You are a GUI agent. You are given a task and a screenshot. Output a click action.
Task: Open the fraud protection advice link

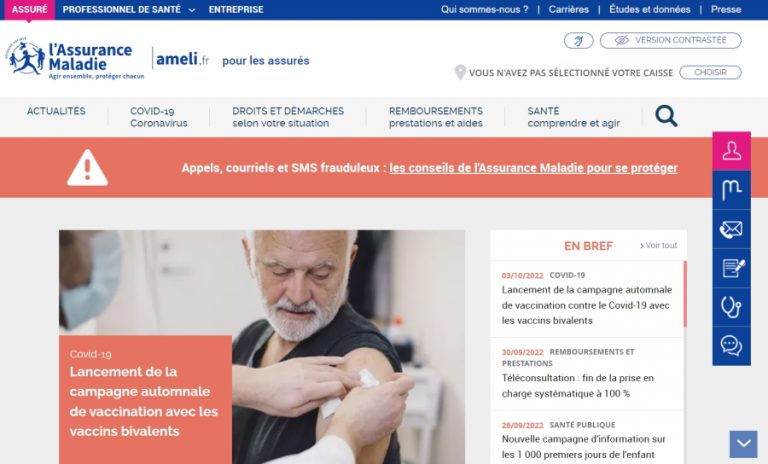(x=533, y=168)
